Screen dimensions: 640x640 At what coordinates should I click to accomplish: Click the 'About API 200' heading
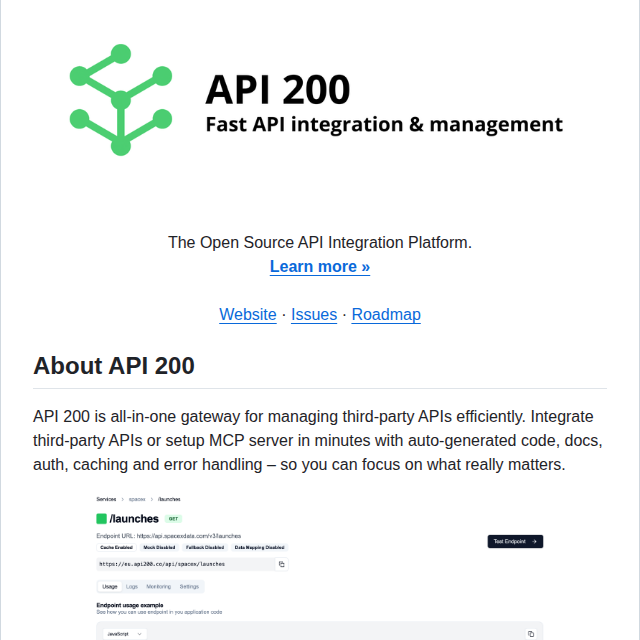[114, 365]
